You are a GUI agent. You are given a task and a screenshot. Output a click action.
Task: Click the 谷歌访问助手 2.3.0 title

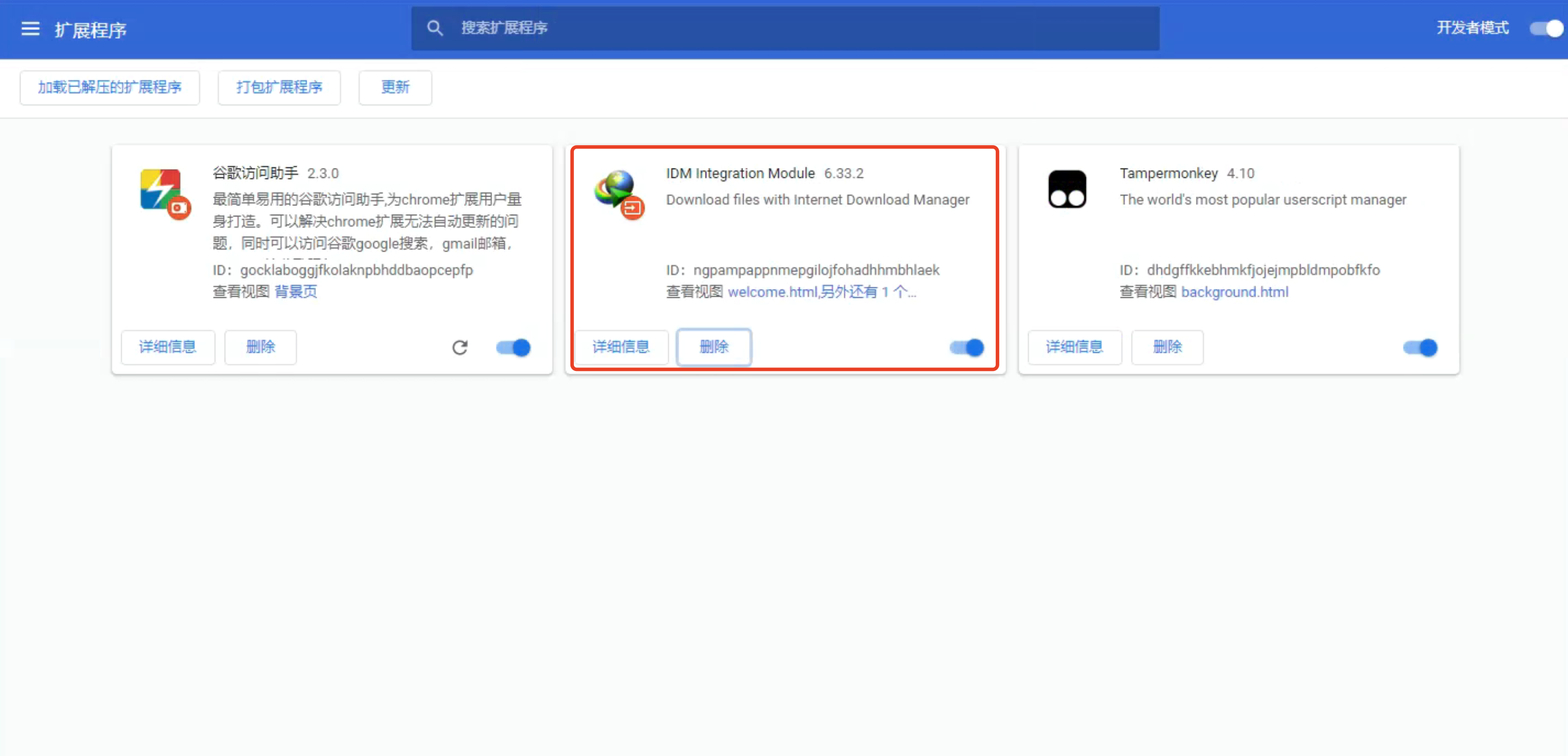[276, 173]
